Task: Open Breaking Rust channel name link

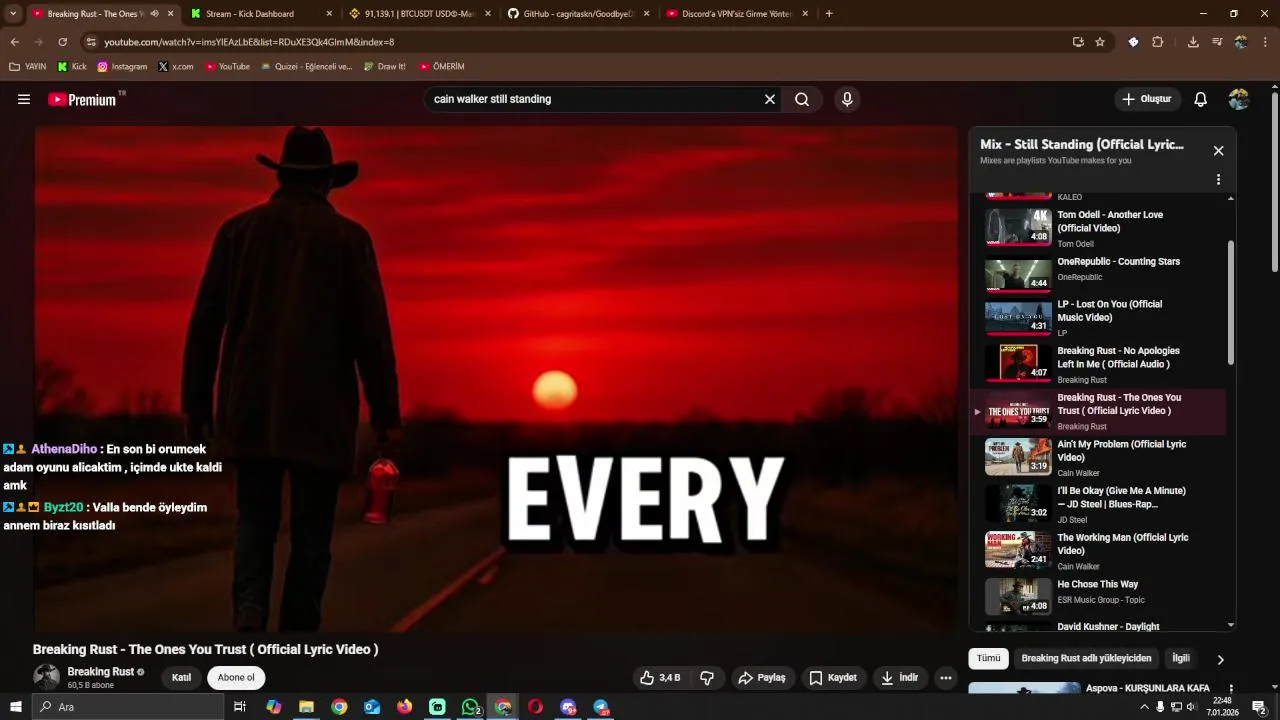Action: [x=100, y=672]
